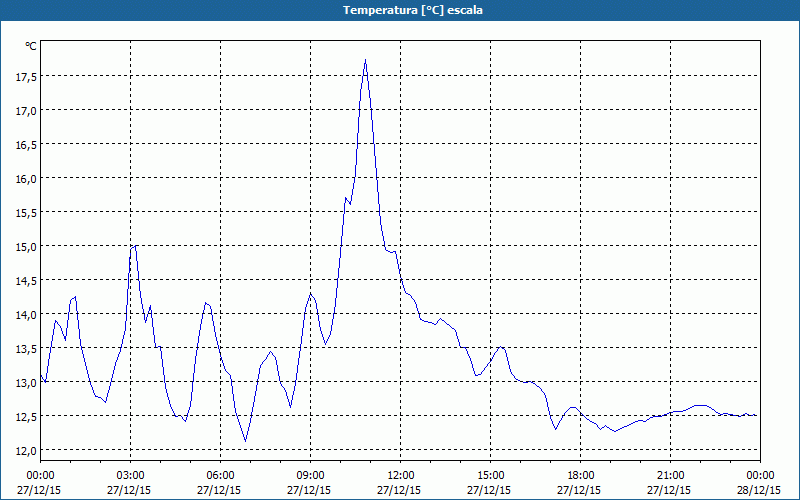Click the '17,5' y-axis value
Screen dimensions: 800x500
click(x=27, y=77)
